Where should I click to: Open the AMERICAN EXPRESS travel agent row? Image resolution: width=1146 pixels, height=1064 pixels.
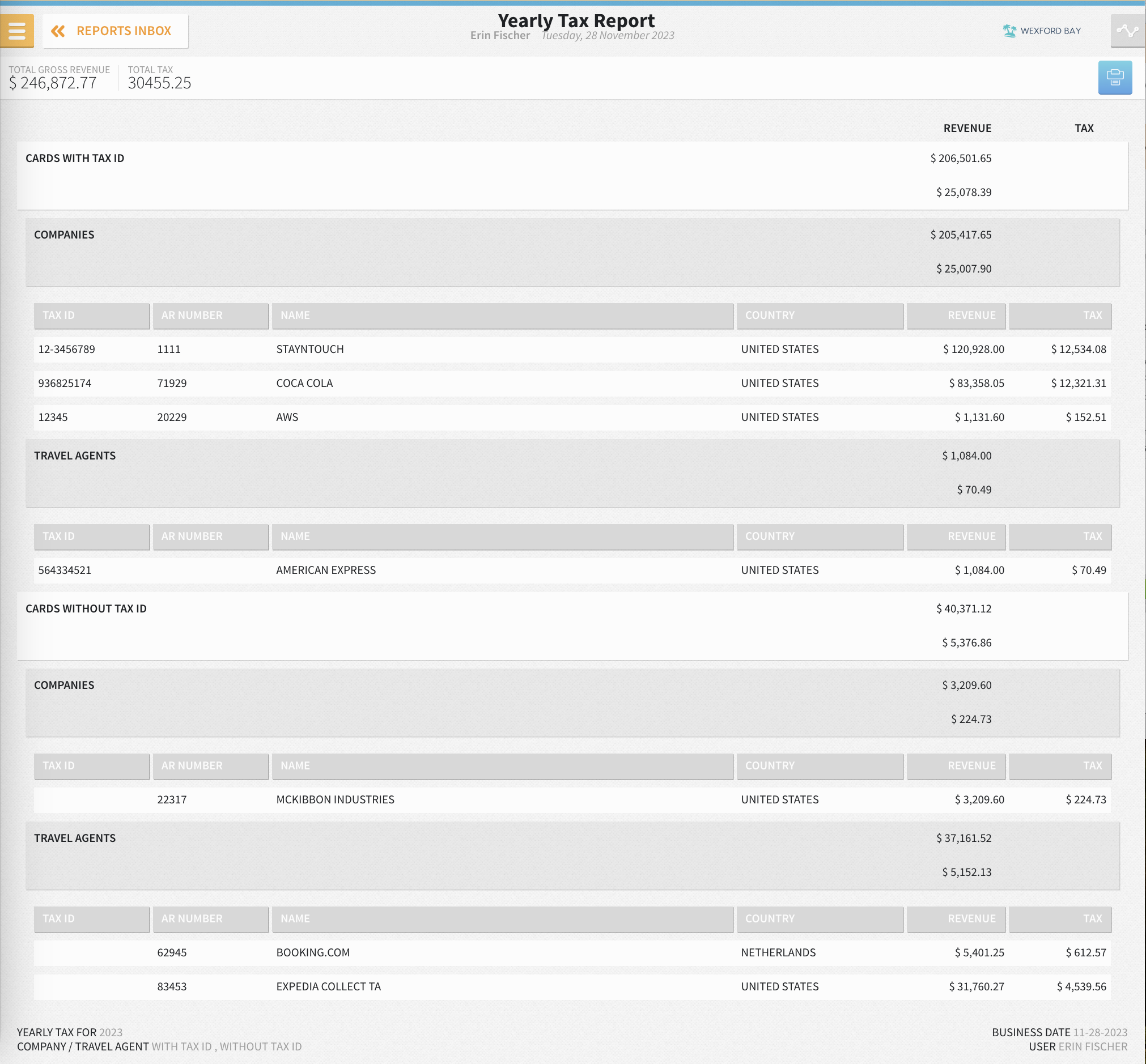[x=325, y=570]
